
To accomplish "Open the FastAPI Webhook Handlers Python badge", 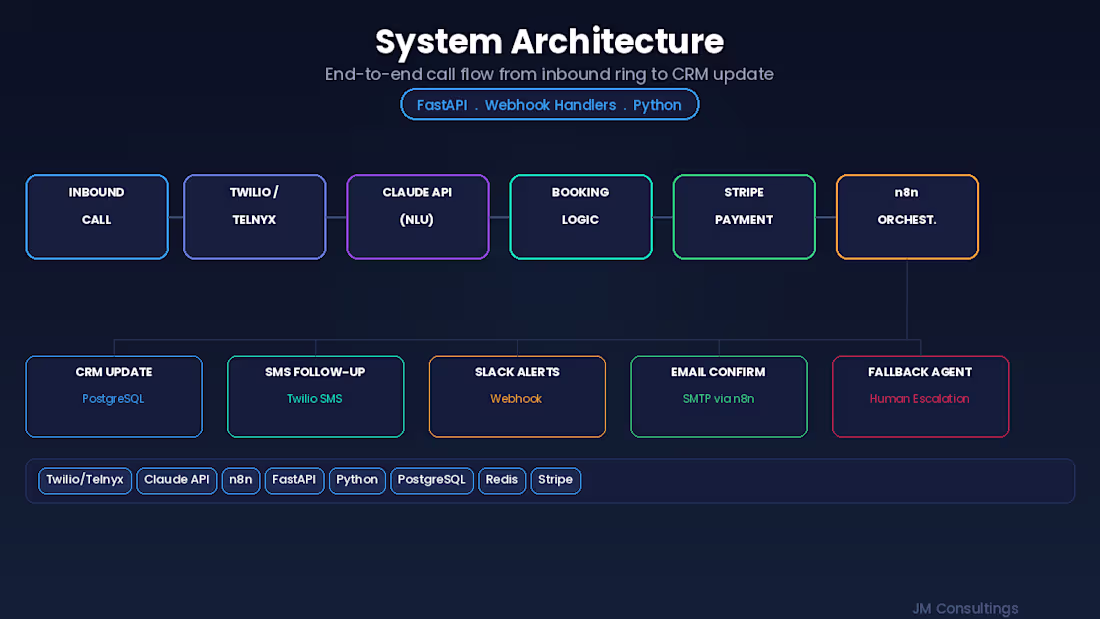I will (x=549, y=104).
